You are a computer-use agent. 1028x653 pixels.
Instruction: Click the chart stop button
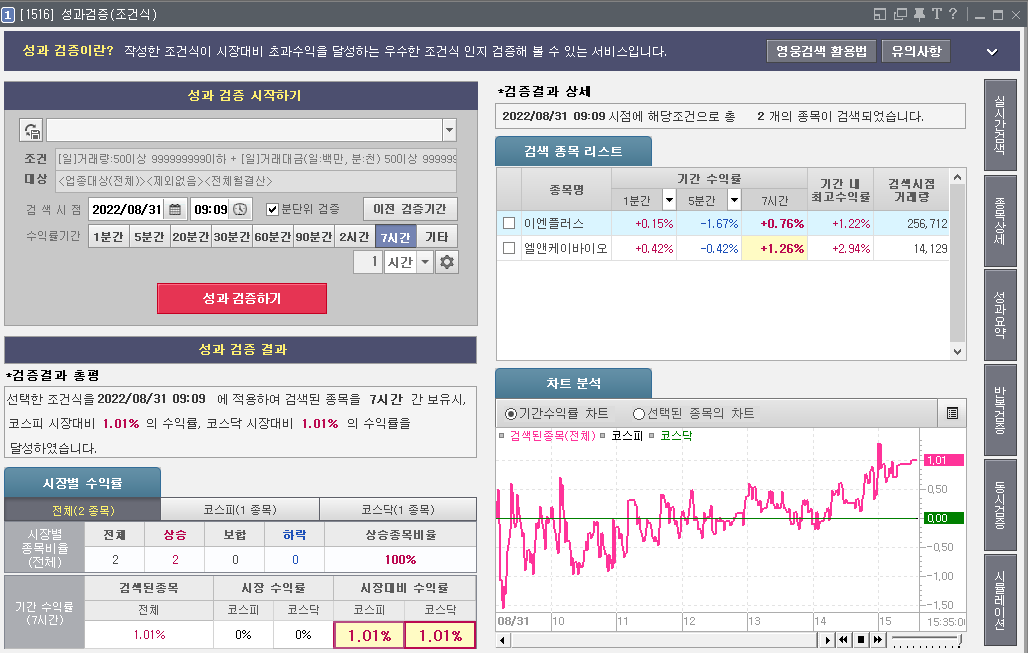click(861, 639)
